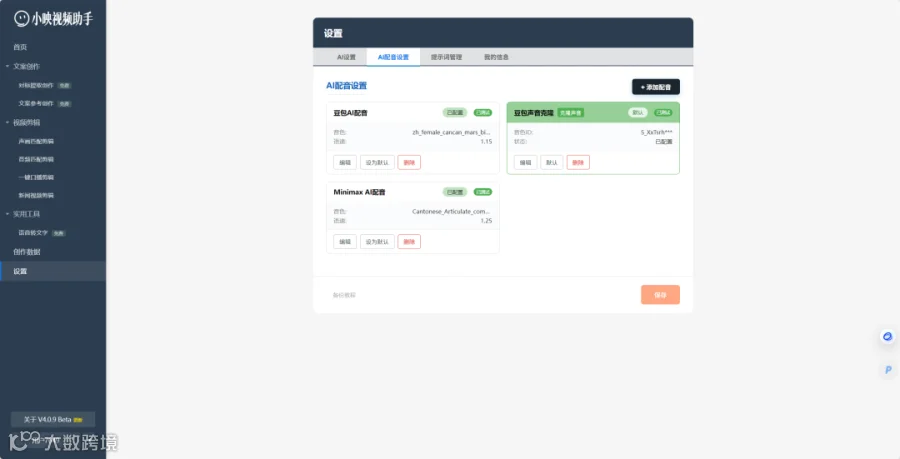This screenshot has width=900, height=459.
Task: Click the 默认 badge in 豆包声音克隆 header
Action: [638, 112]
